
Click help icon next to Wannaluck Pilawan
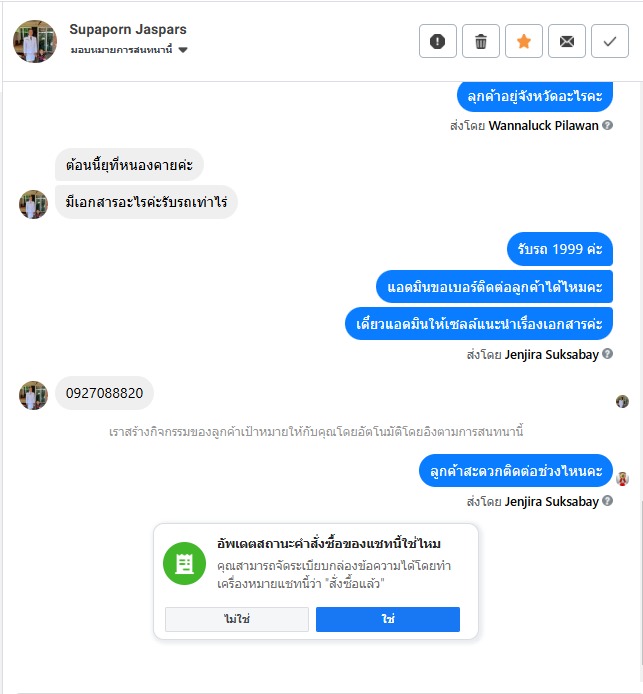click(x=608, y=125)
